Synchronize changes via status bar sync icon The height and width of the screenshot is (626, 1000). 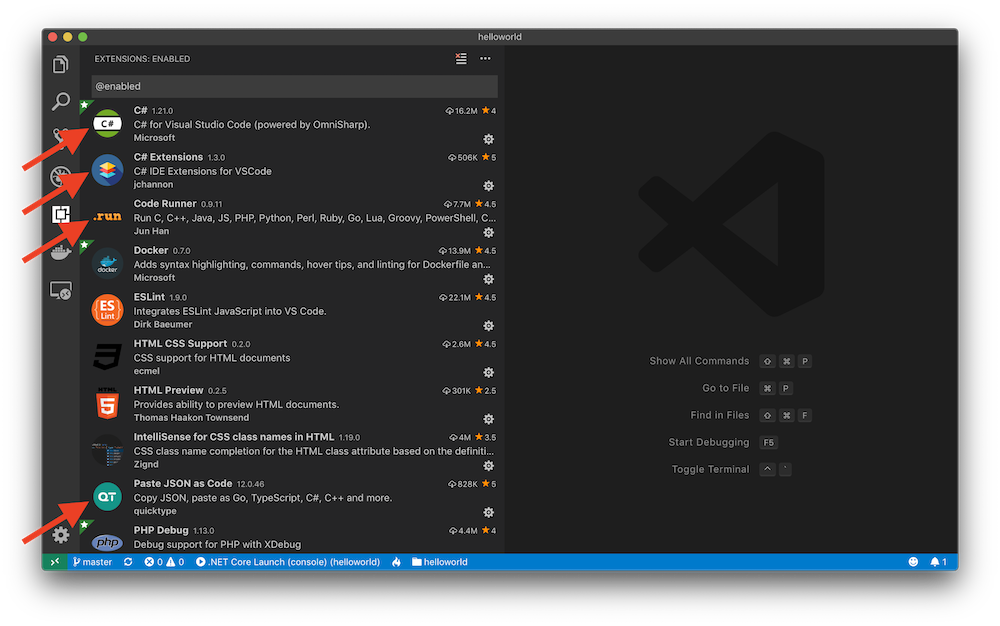[x=128, y=562]
